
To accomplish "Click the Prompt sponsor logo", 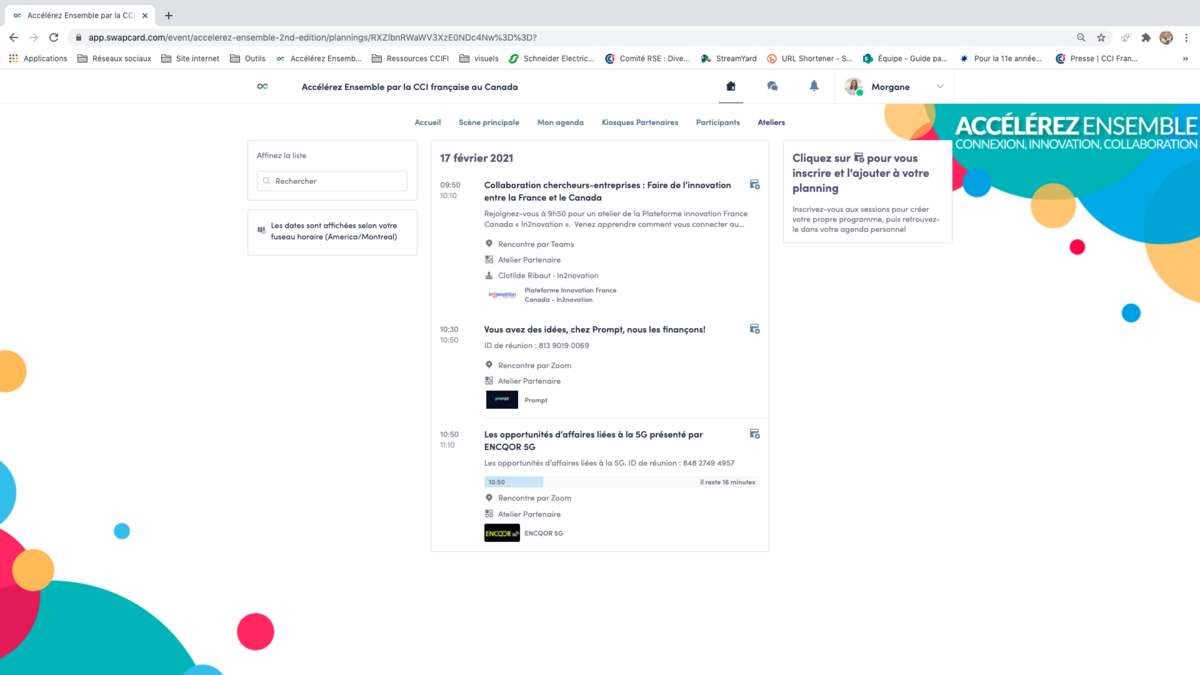I will pos(502,400).
